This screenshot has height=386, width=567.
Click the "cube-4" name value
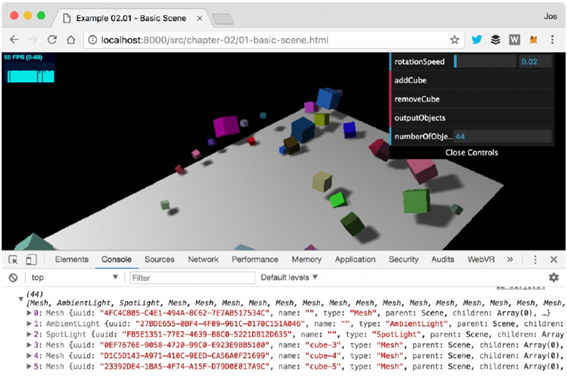tap(323, 356)
